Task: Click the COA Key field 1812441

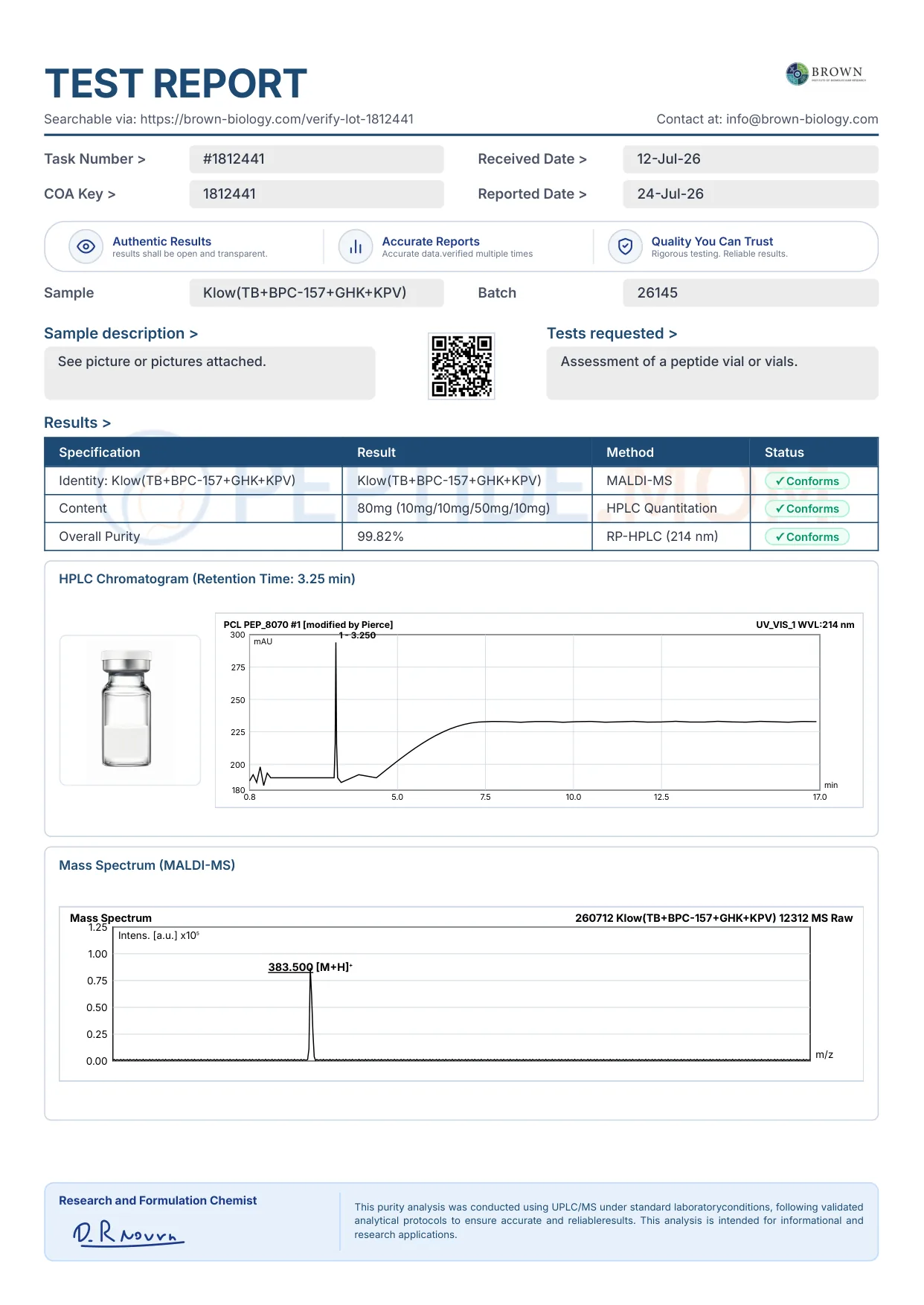Action: click(316, 194)
